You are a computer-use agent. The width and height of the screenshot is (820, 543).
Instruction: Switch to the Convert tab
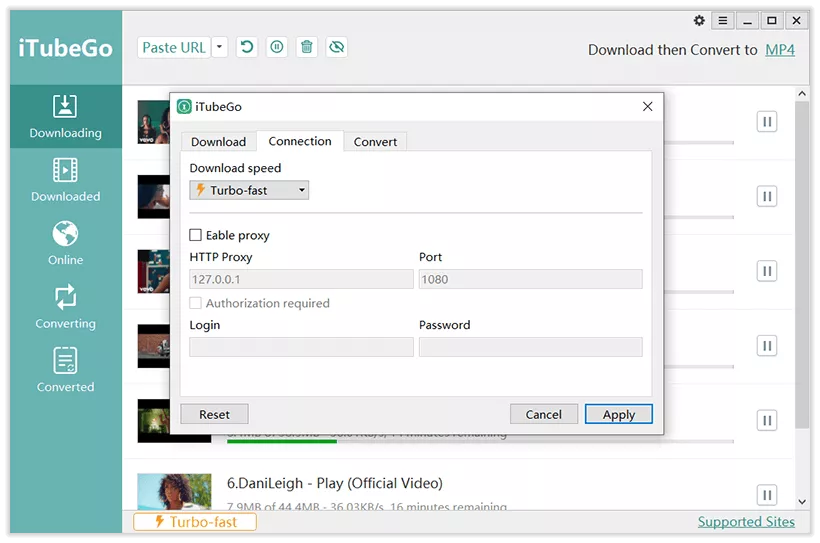point(375,142)
